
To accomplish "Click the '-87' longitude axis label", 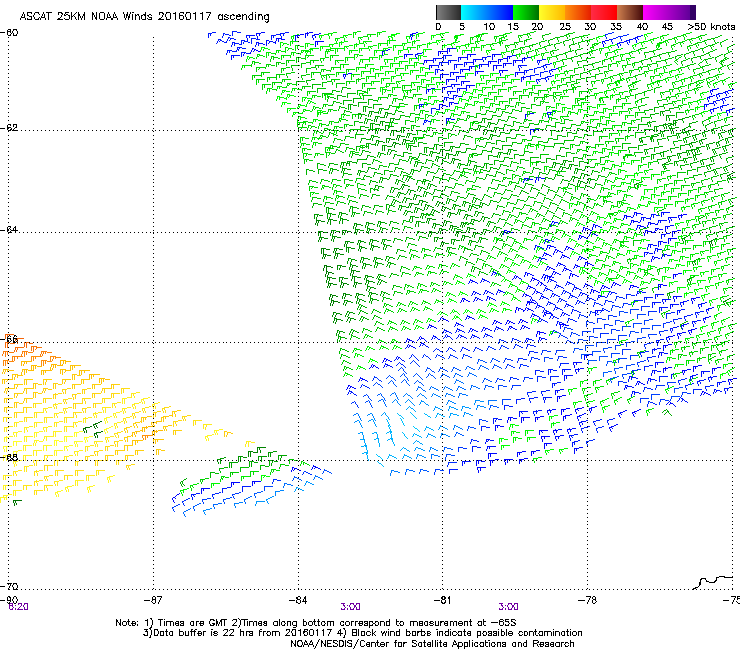I will 153,599.
